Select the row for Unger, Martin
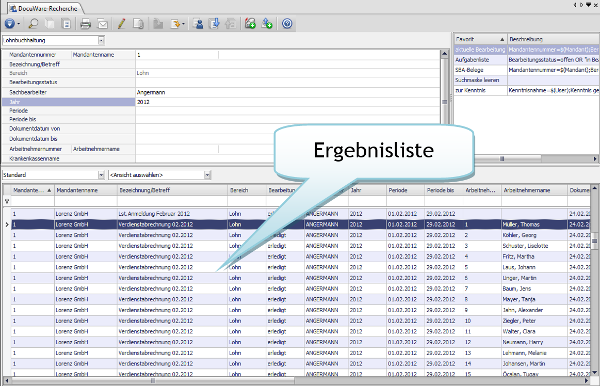The width and height of the screenshot is (600, 386). 300,278
